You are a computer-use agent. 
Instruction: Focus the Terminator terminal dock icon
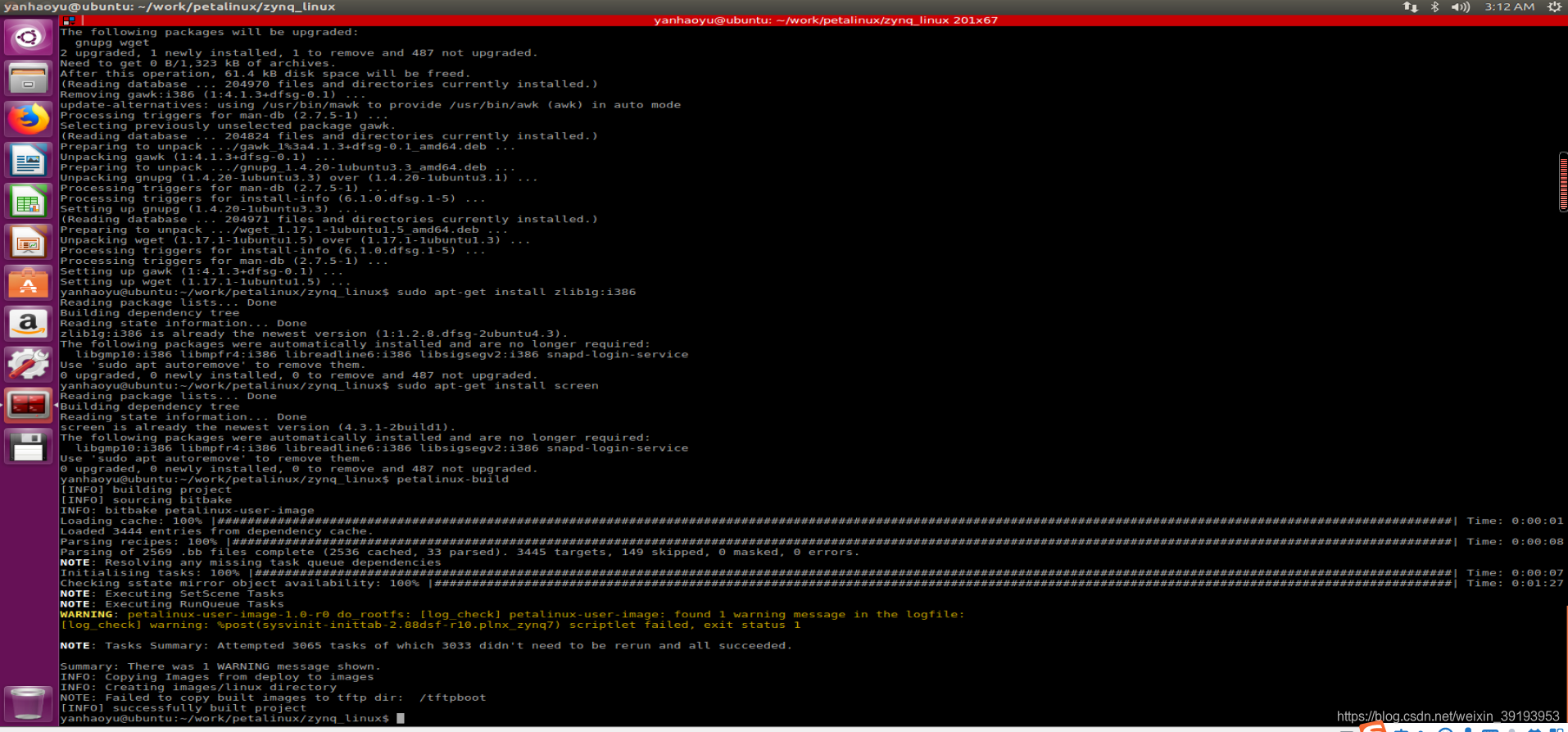29,405
